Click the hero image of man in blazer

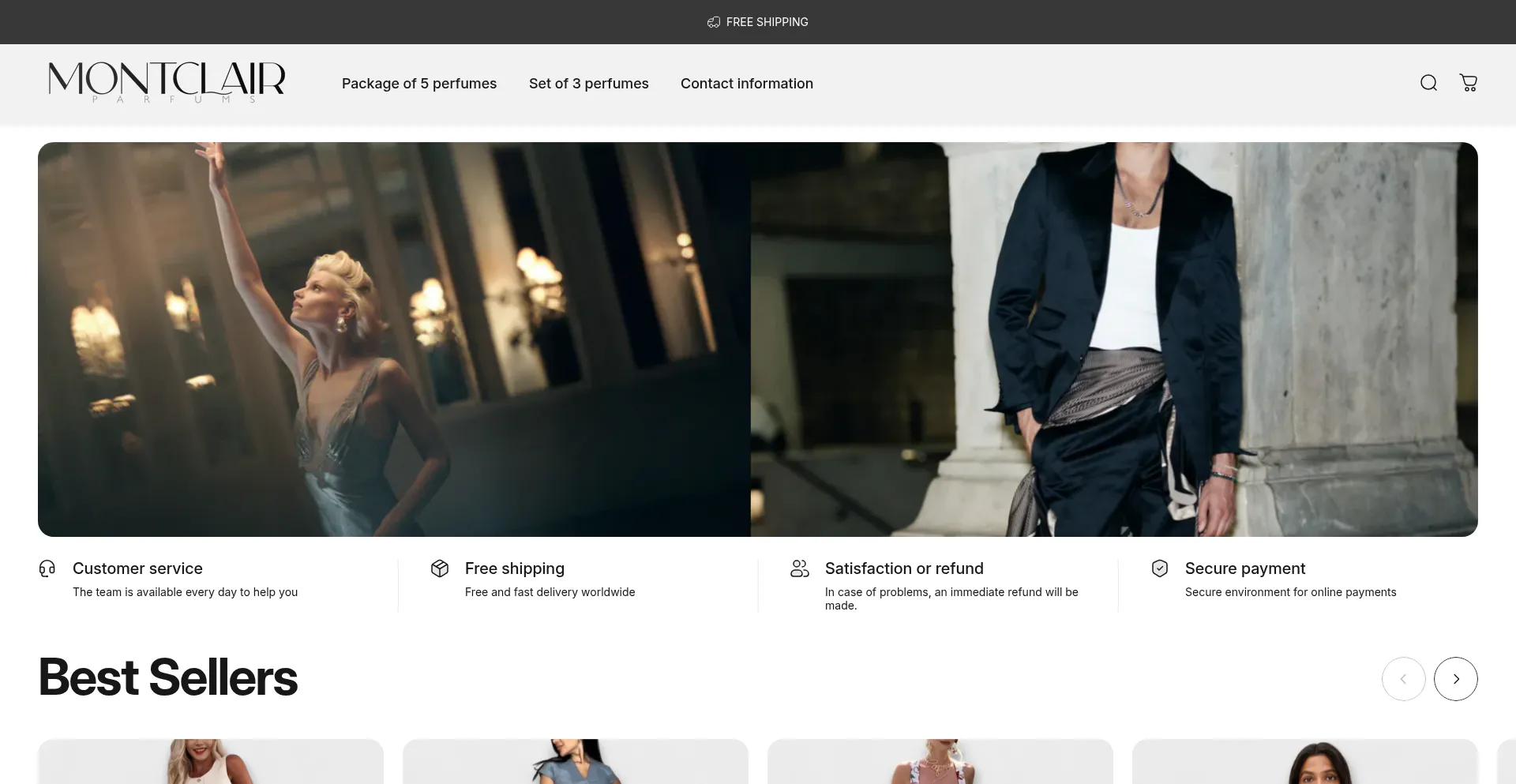click(x=1113, y=339)
